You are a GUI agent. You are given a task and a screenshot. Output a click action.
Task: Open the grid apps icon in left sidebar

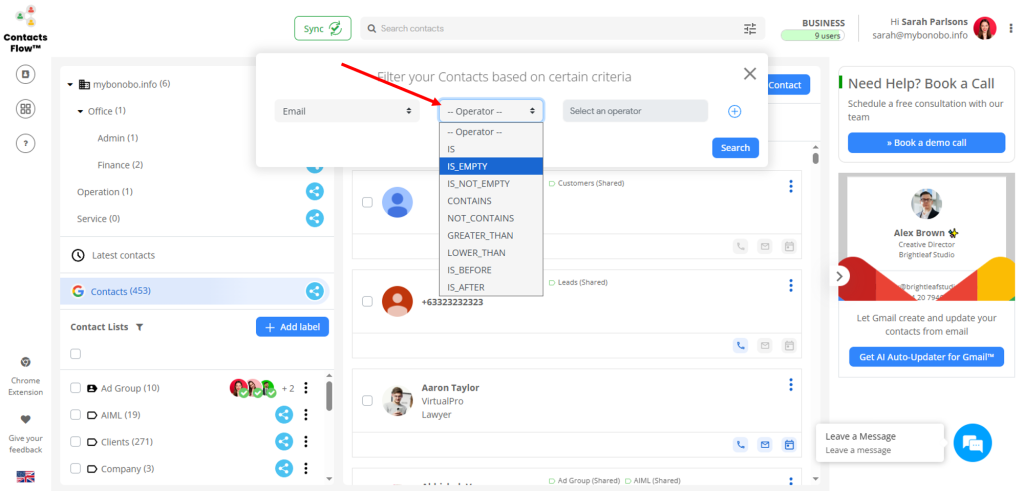[x=26, y=109]
